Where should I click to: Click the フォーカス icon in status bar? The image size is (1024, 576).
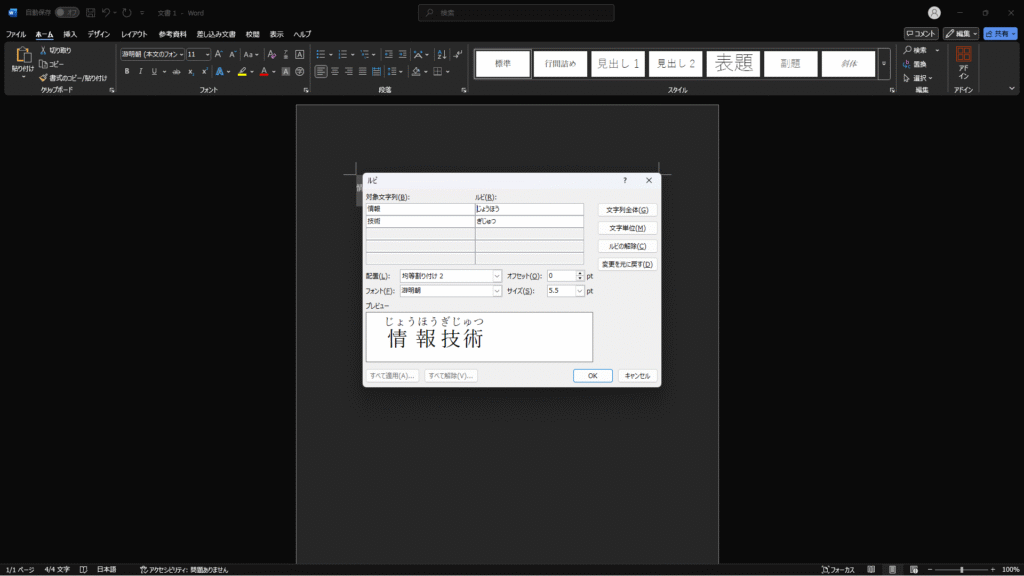826,569
